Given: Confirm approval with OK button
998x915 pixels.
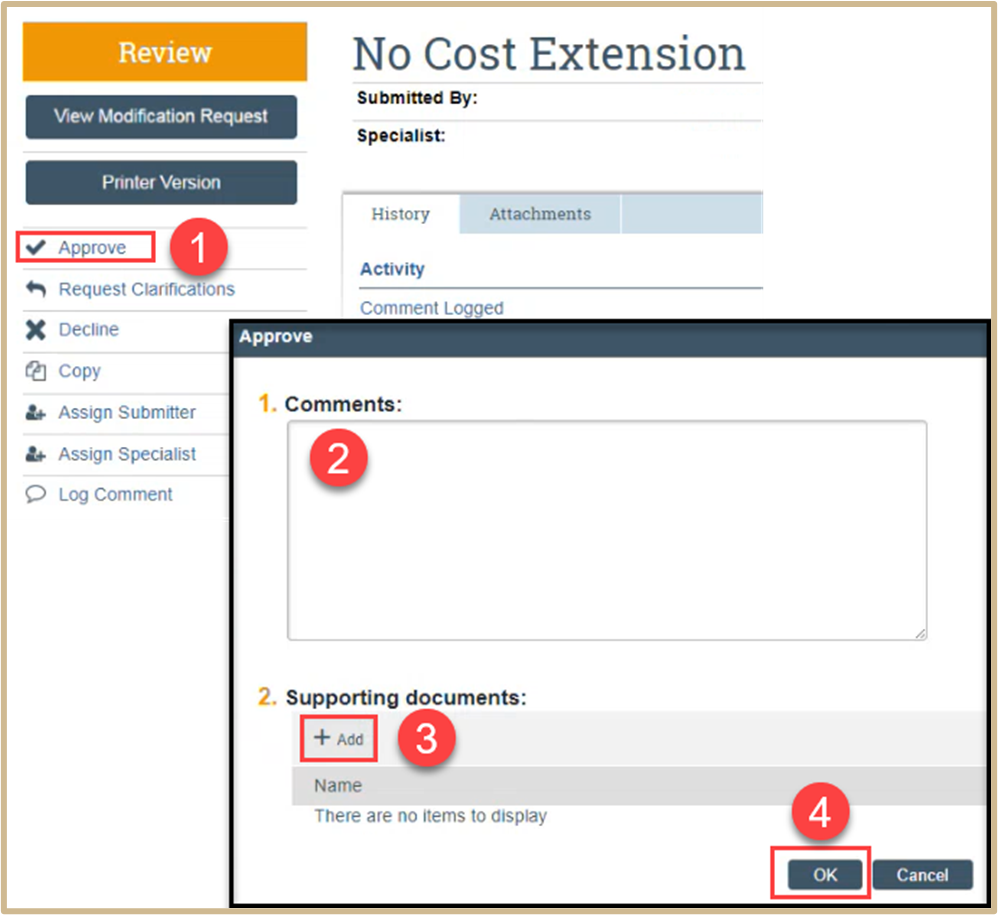Looking at the screenshot, I should pyautogui.click(x=825, y=874).
